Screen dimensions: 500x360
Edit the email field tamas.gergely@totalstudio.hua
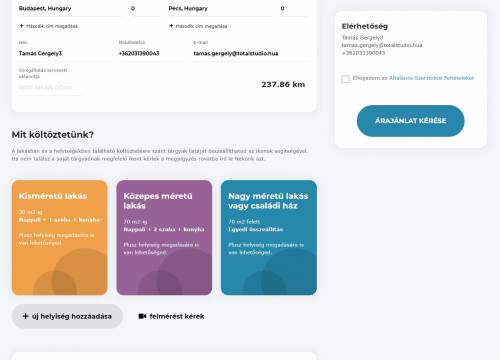pyautogui.click(x=251, y=53)
